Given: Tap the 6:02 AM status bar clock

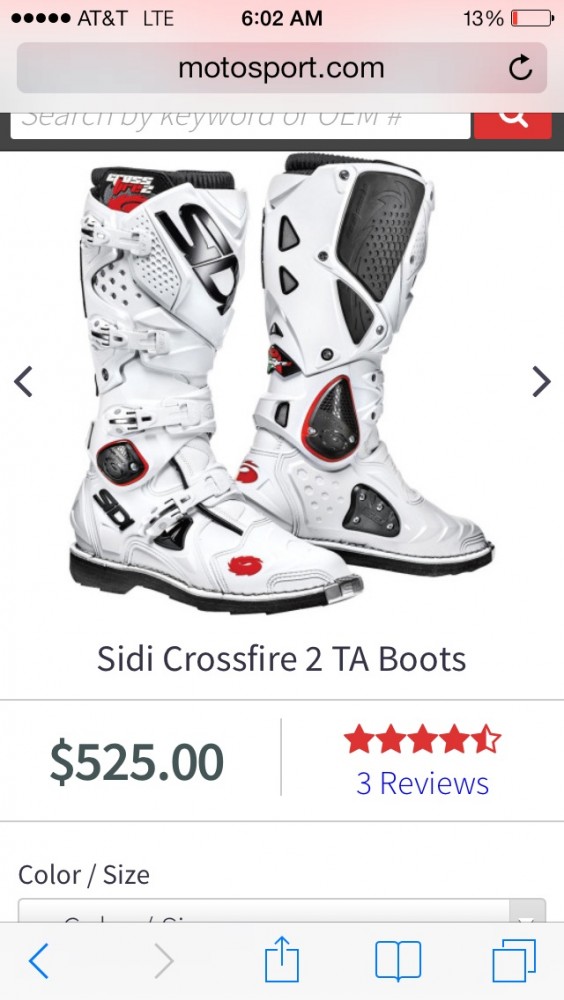Looking at the screenshot, I should click(x=281, y=18).
